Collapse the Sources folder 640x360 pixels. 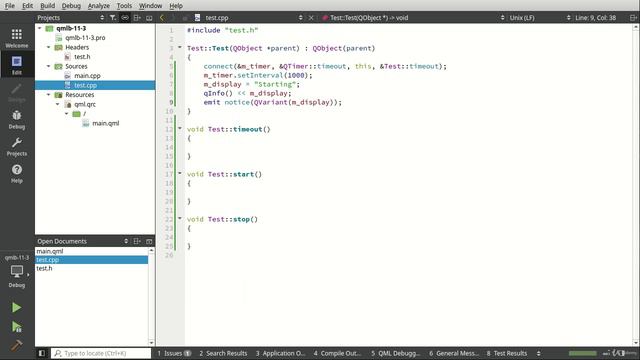coord(49,66)
